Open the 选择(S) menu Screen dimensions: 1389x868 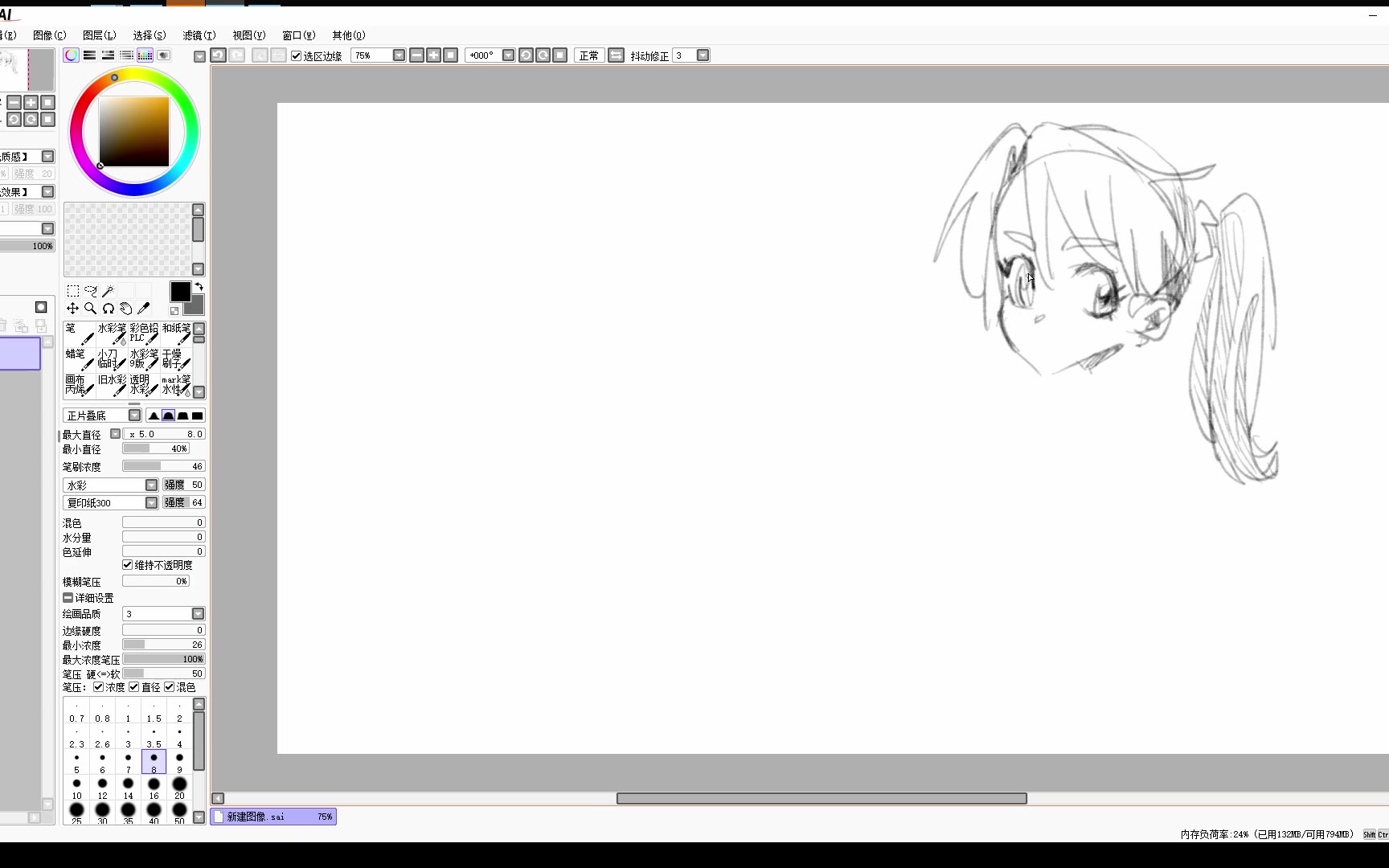point(149,35)
